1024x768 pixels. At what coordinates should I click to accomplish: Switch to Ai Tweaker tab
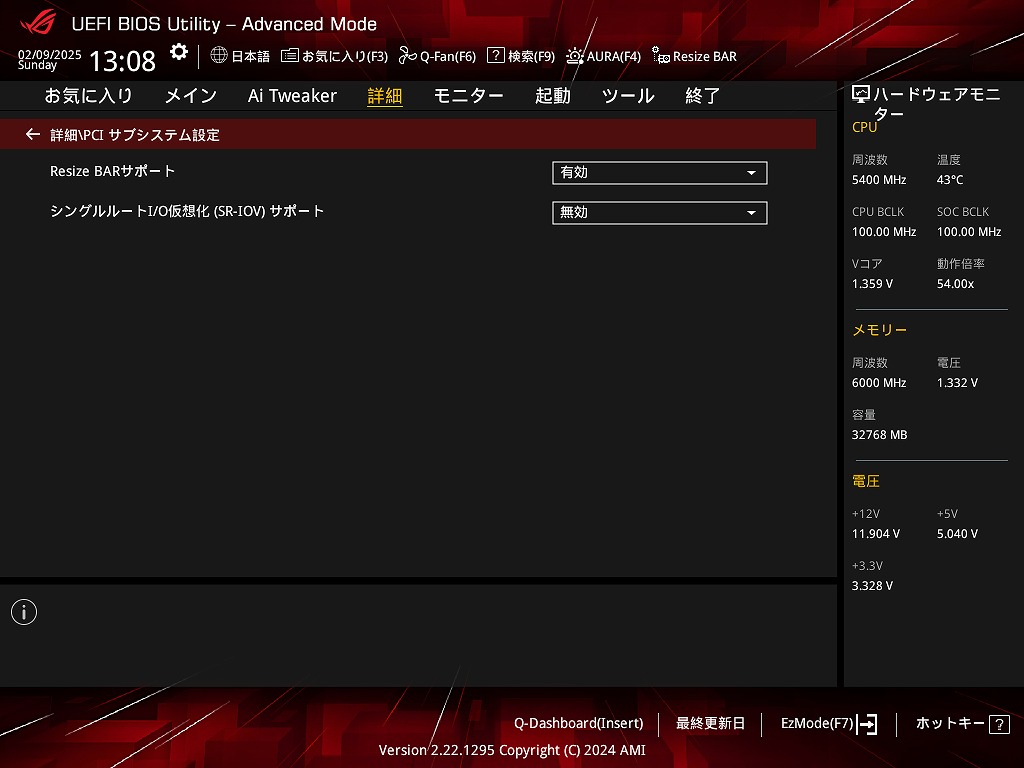292,96
